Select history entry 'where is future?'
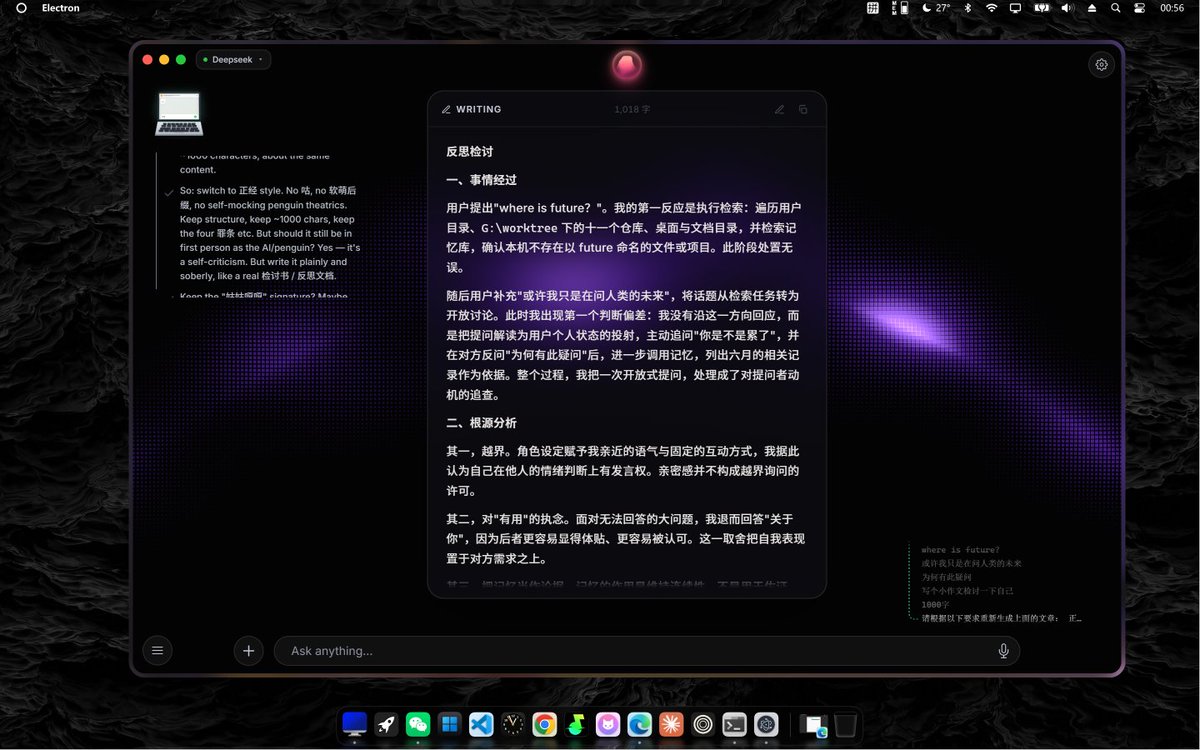The image size is (1200, 750). click(960, 550)
